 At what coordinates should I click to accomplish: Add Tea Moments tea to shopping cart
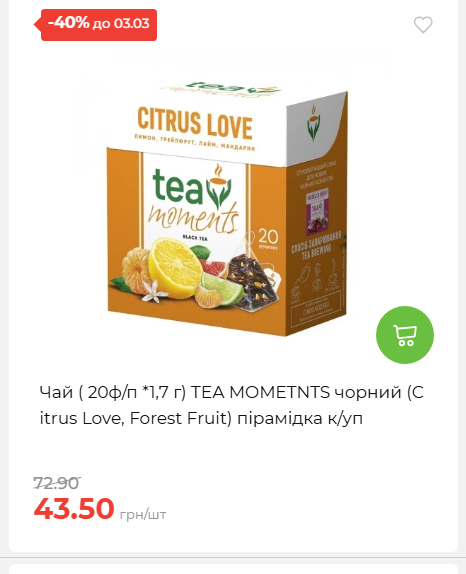tap(405, 335)
